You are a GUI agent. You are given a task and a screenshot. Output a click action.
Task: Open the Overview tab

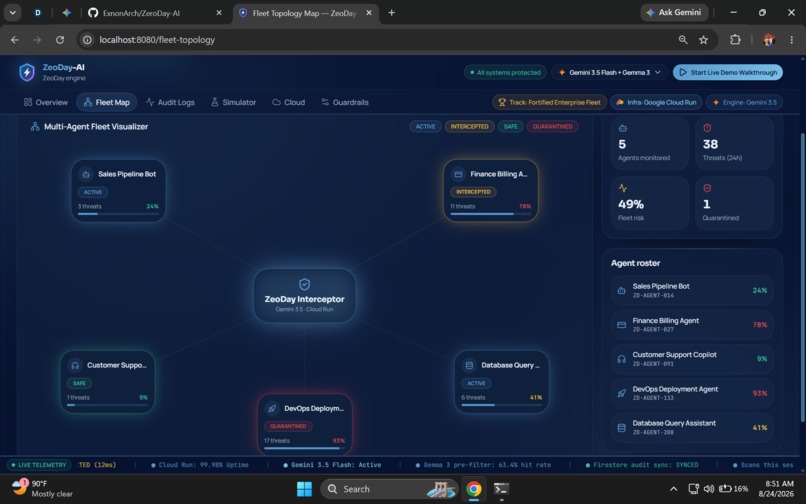coord(46,102)
